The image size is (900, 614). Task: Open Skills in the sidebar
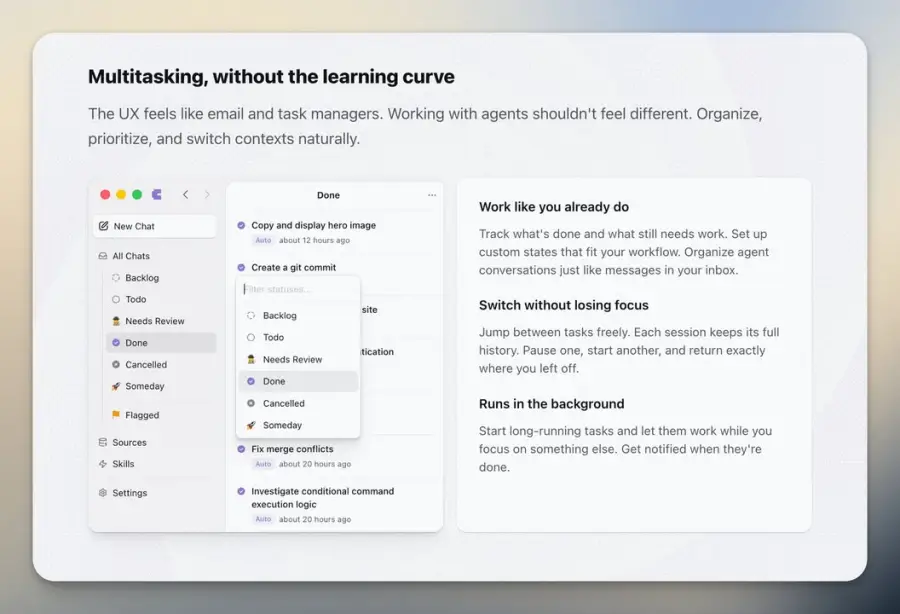[x=155, y=464]
